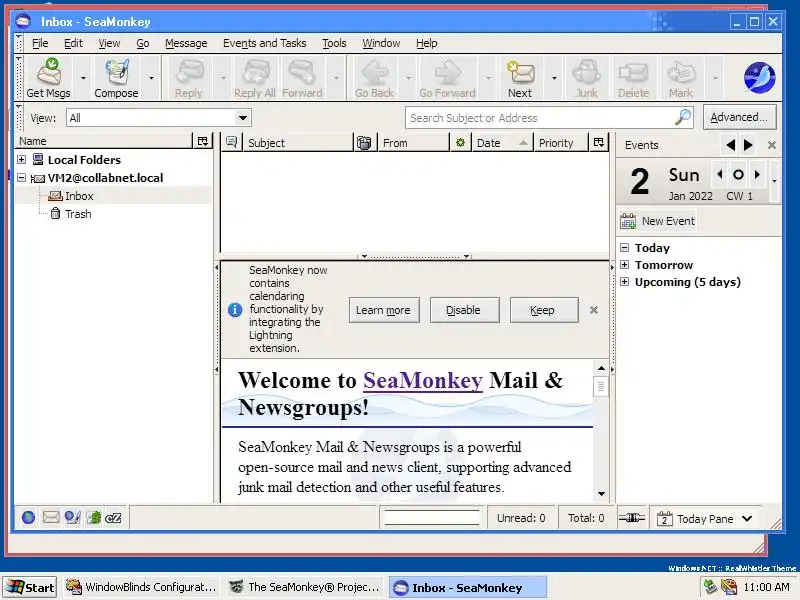Open the View filter combo box
The width and height of the screenshot is (800, 600).
coord(159,118)
